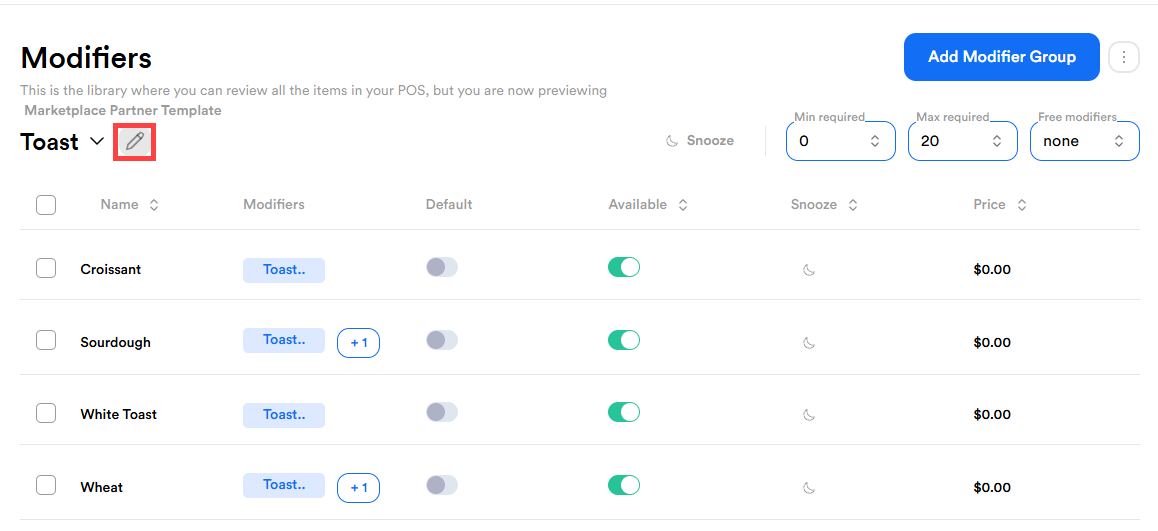Select the Croissant row checkbox
The width and height of the screenshot is (1158, 531).
tap(46, 268)
